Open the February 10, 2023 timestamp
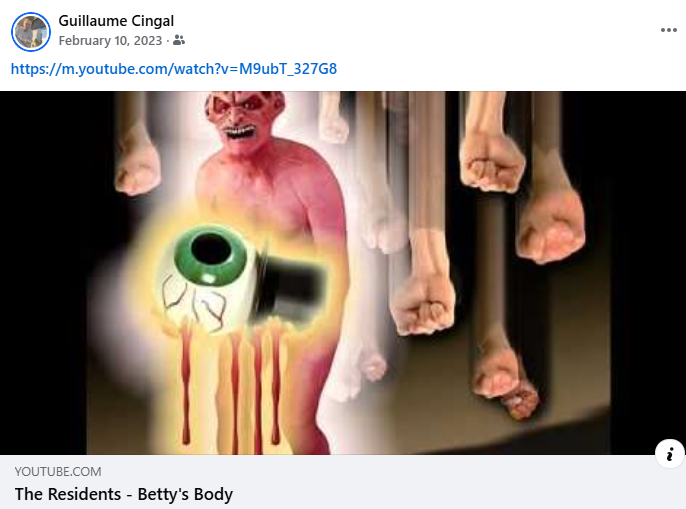 coord(110,41)
